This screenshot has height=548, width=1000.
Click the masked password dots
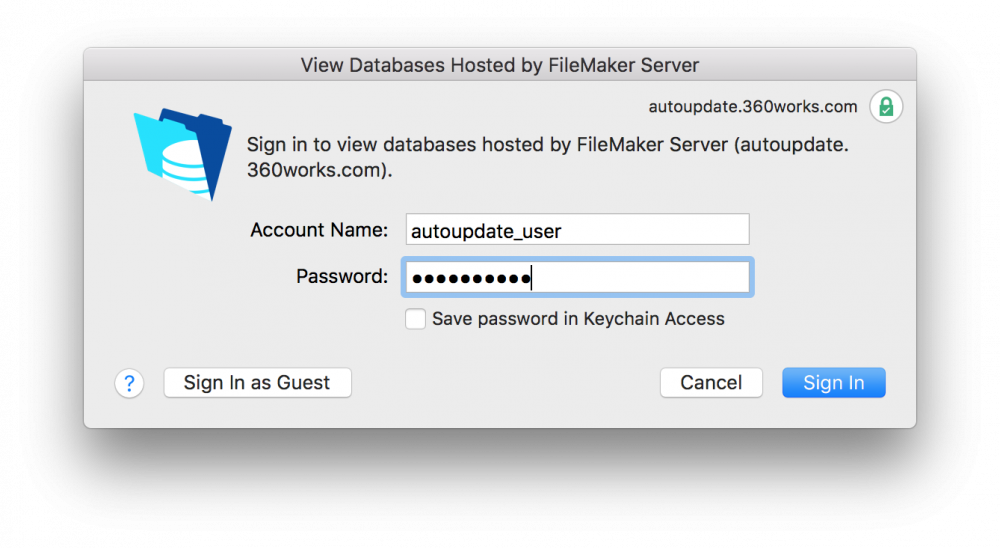click(470, 278)
